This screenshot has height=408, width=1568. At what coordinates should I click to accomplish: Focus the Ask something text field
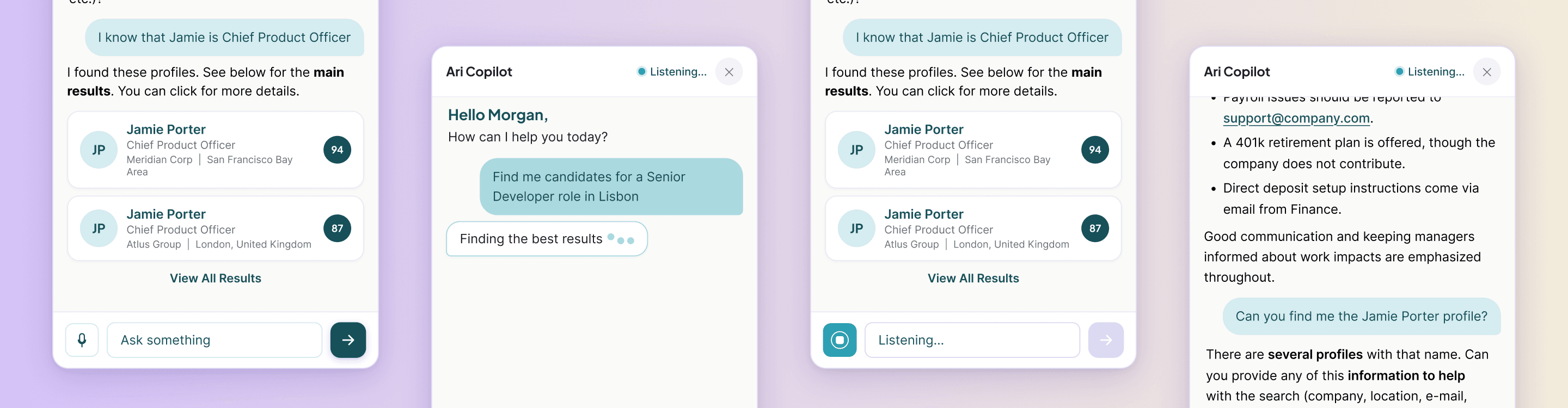tap(215, 340)
